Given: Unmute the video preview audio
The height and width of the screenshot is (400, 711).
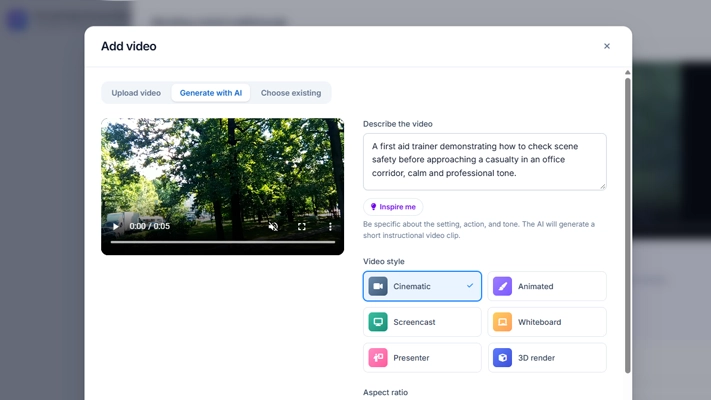Looking at the screenshot, I should point(273,226).
